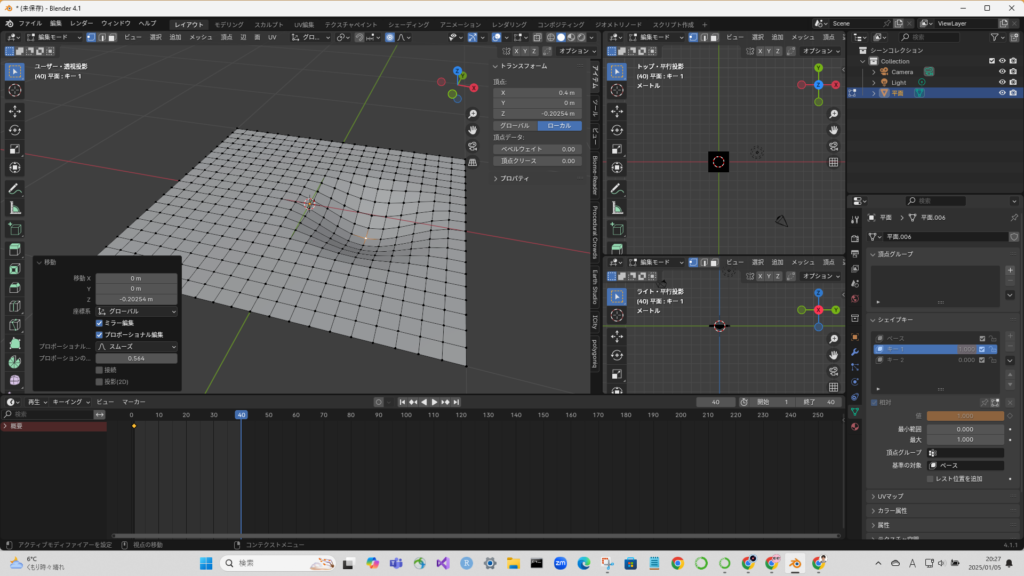Select the Annotate pencil tool
This screenshot has height=576, width=1024.
(x=15, y=188)
